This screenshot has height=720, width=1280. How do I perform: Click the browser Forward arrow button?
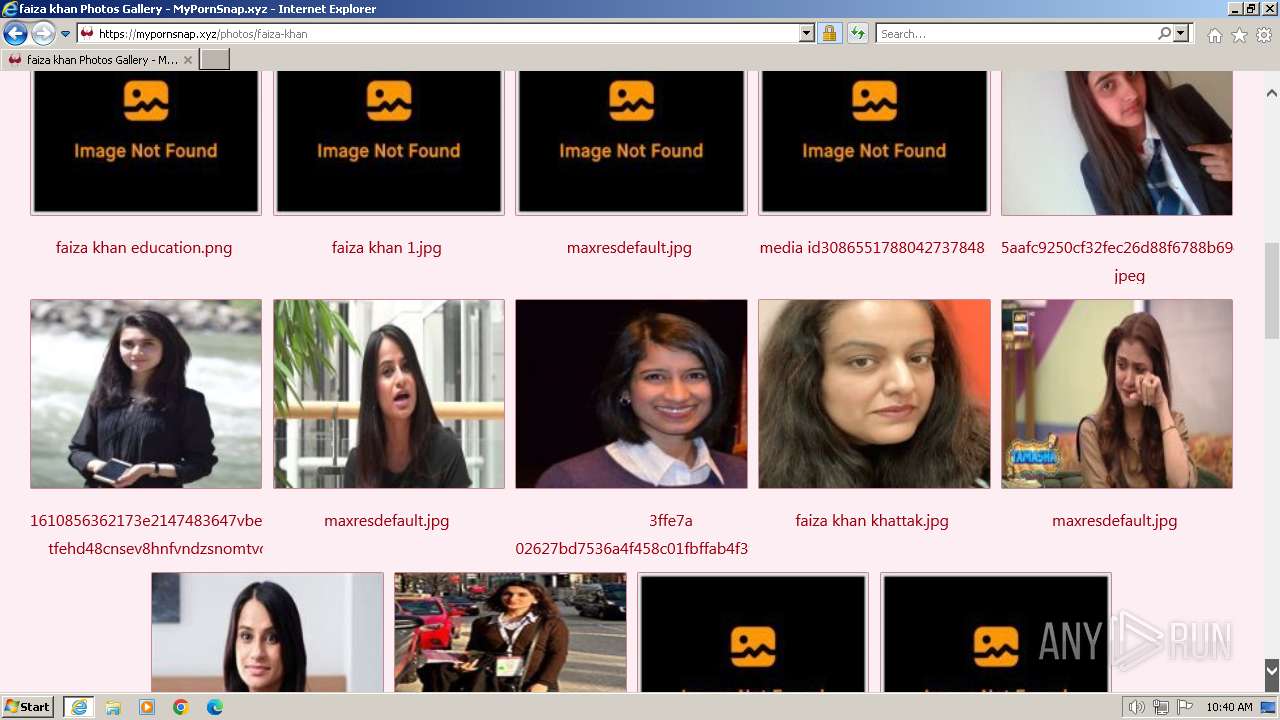tap(43, 33)
